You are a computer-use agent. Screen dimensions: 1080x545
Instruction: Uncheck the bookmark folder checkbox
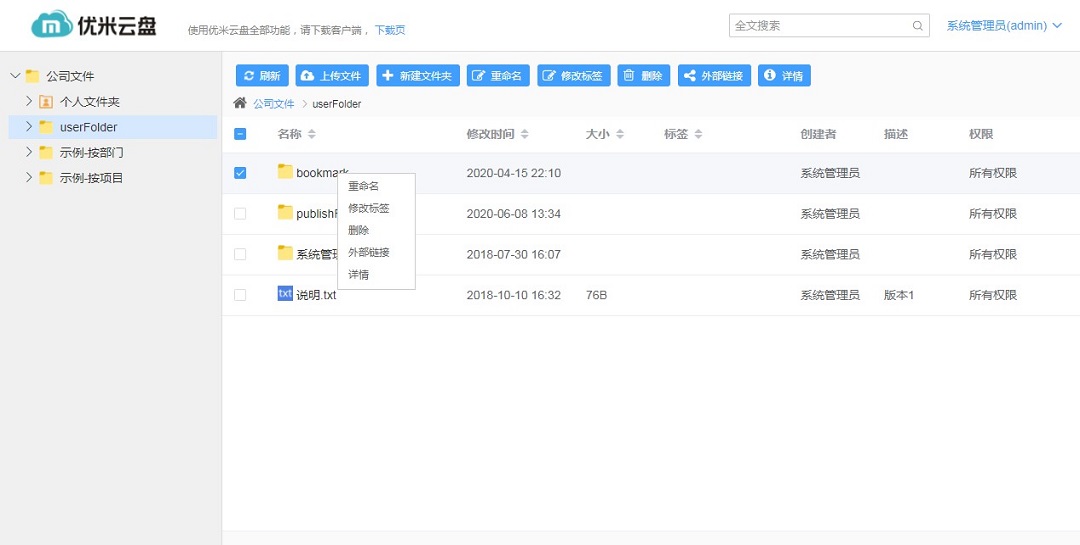click(x=240, y=173)
